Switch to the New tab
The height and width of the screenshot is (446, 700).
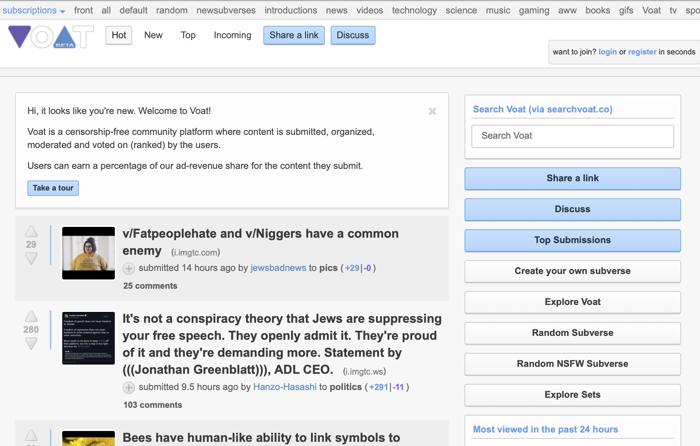(153, 35)
